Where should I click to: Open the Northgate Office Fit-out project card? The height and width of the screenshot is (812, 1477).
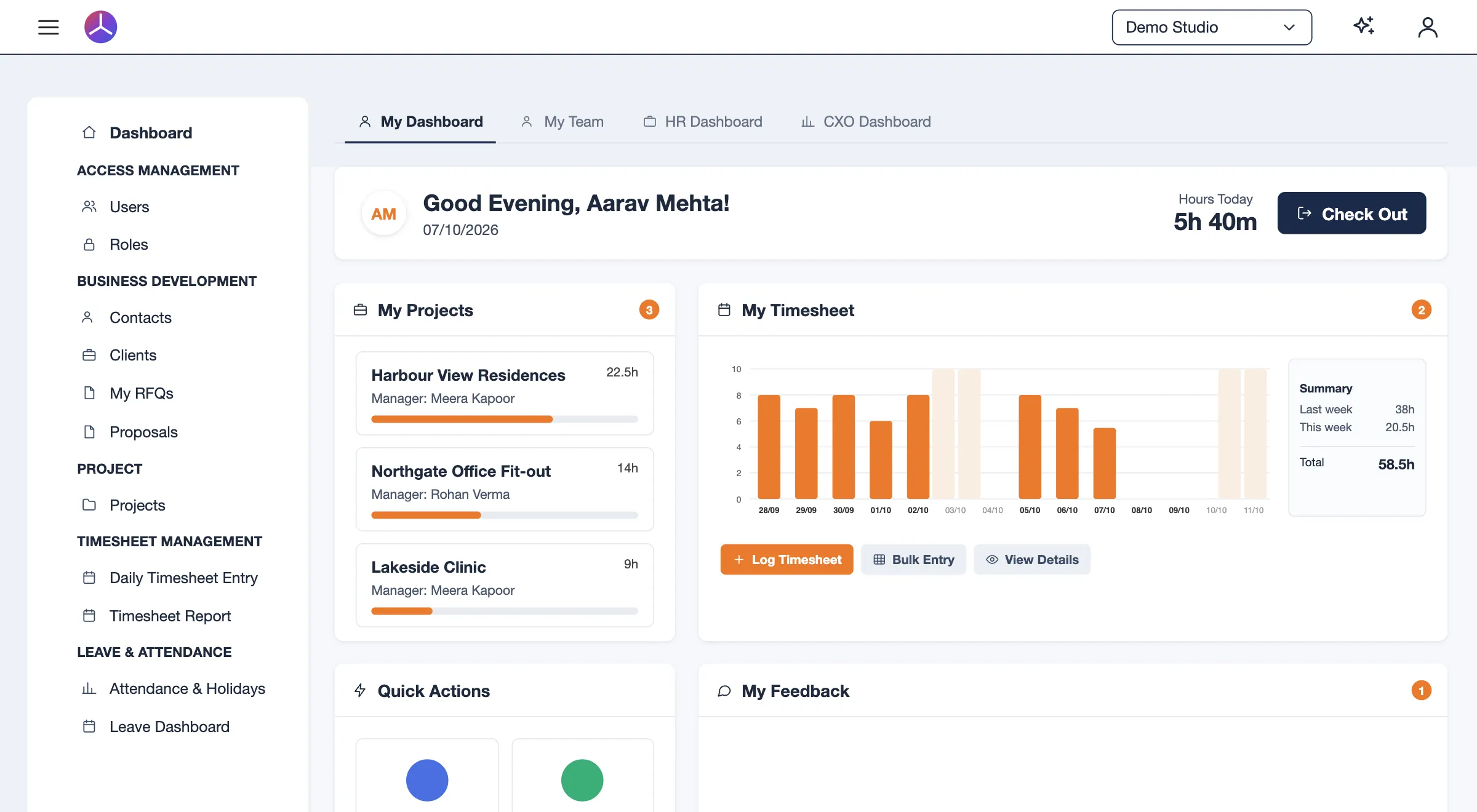pos(505,490)
